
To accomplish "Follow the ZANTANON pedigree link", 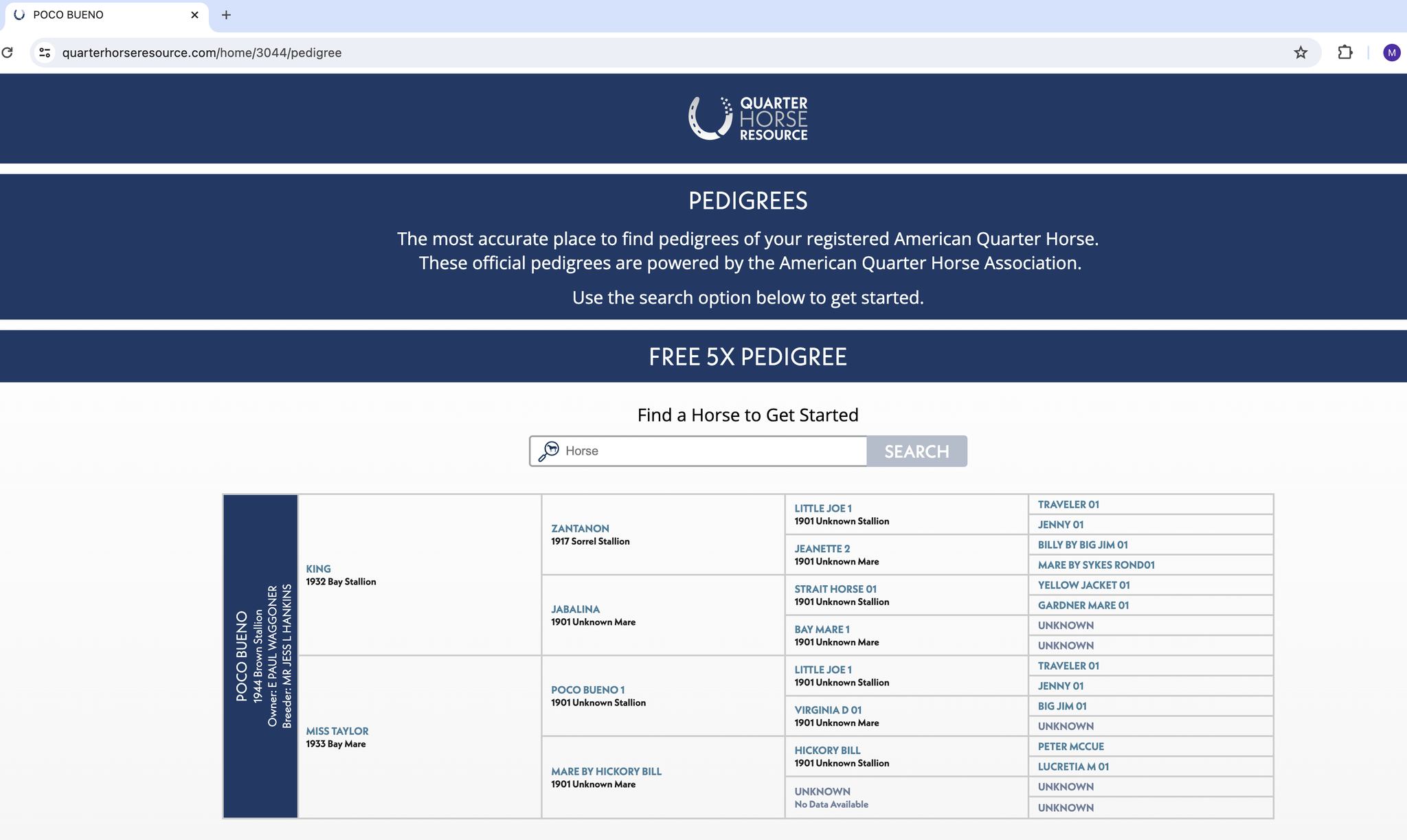I will coord(580,529).
